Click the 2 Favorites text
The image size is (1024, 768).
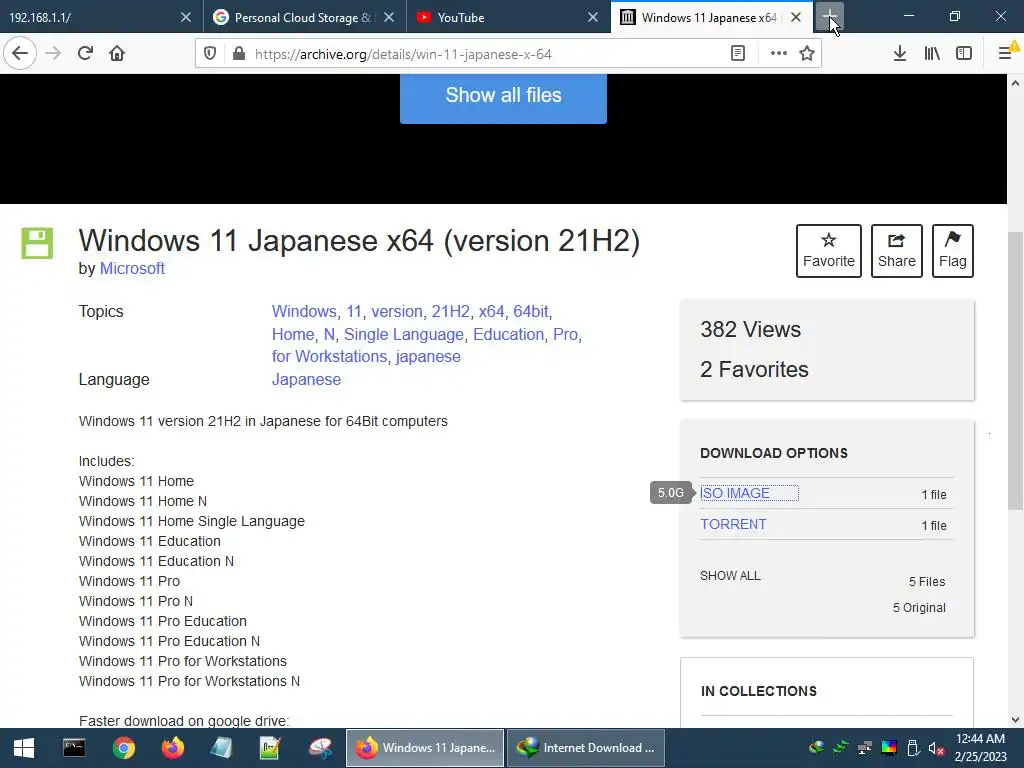pos(754,369)
